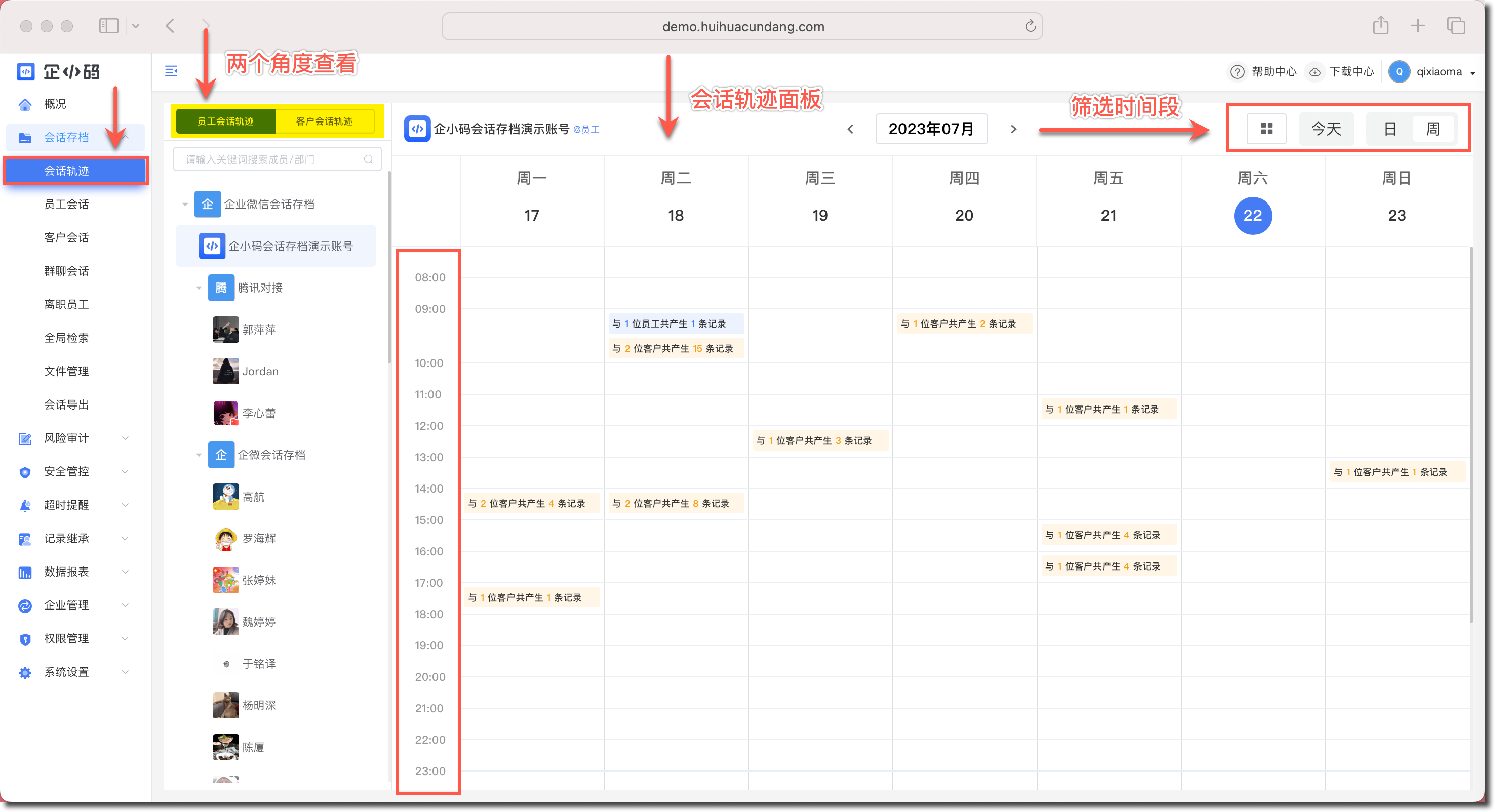Click the 超时提醒 bell icon

pos(25,505)
